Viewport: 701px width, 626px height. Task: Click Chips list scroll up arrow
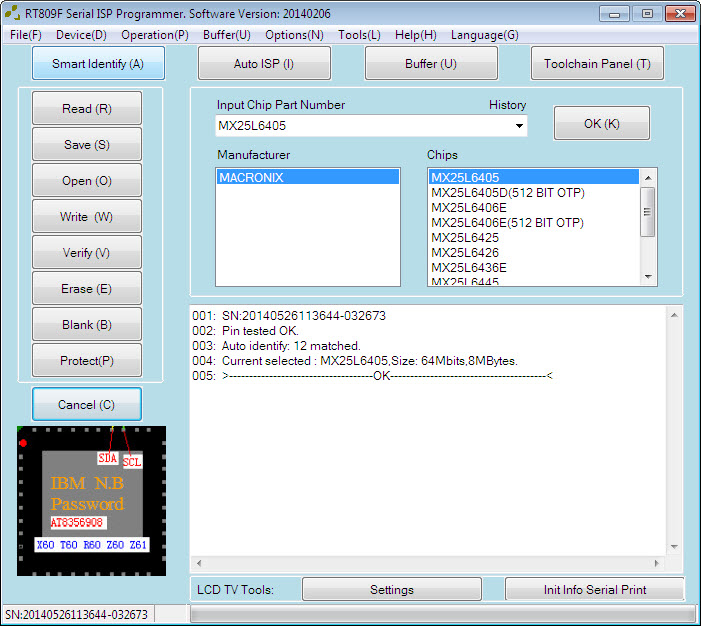click(648, 178)
